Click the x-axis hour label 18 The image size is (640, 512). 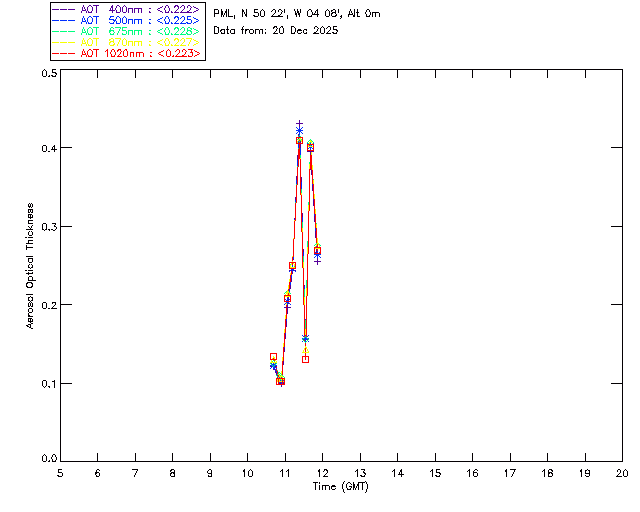[547, 473]
